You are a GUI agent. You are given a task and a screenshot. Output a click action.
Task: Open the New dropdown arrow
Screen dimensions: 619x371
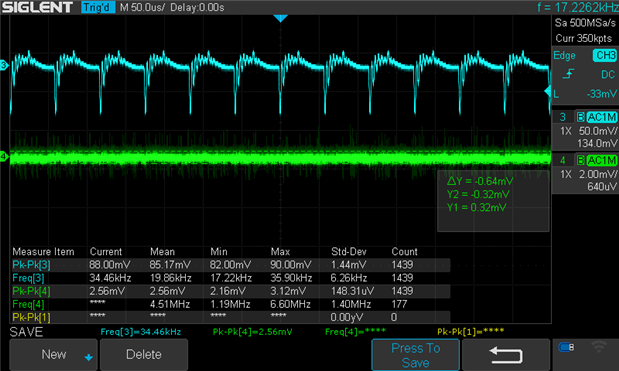(x=88, y=357)
